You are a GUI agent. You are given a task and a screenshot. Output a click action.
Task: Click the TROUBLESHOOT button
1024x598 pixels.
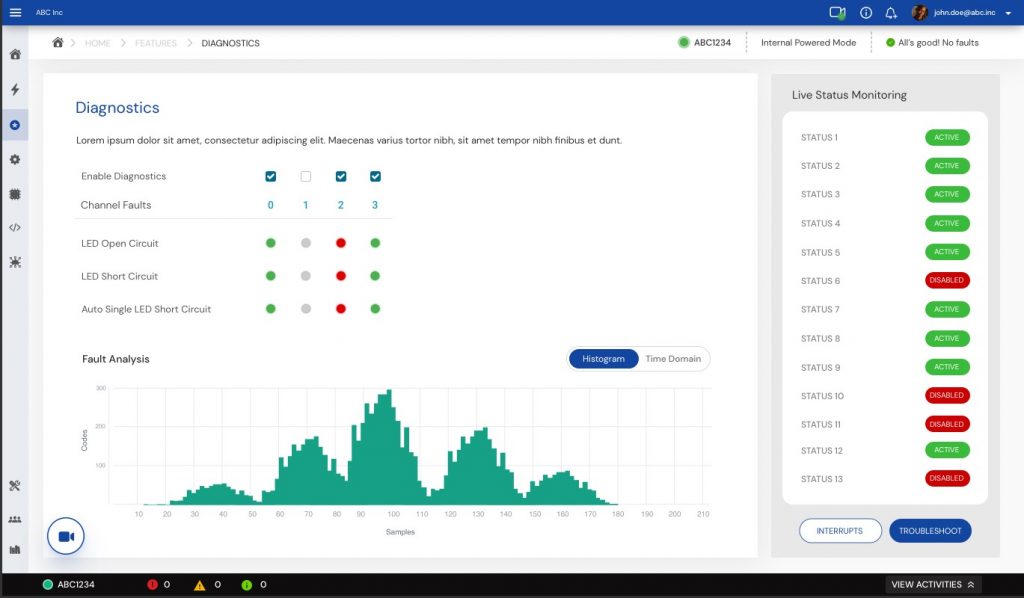(x=930, y=530)
